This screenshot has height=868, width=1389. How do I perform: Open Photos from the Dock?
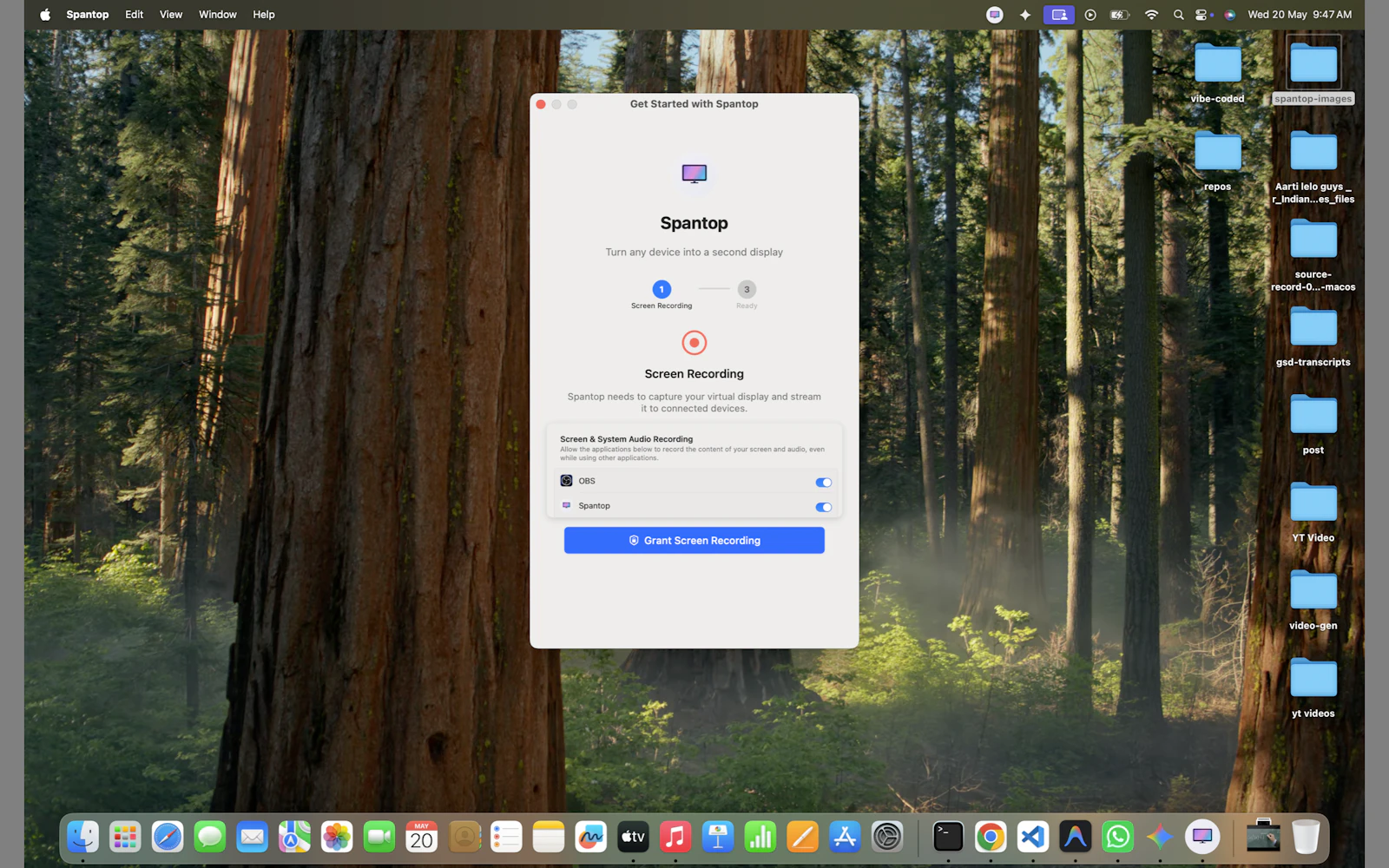(337, 837)
